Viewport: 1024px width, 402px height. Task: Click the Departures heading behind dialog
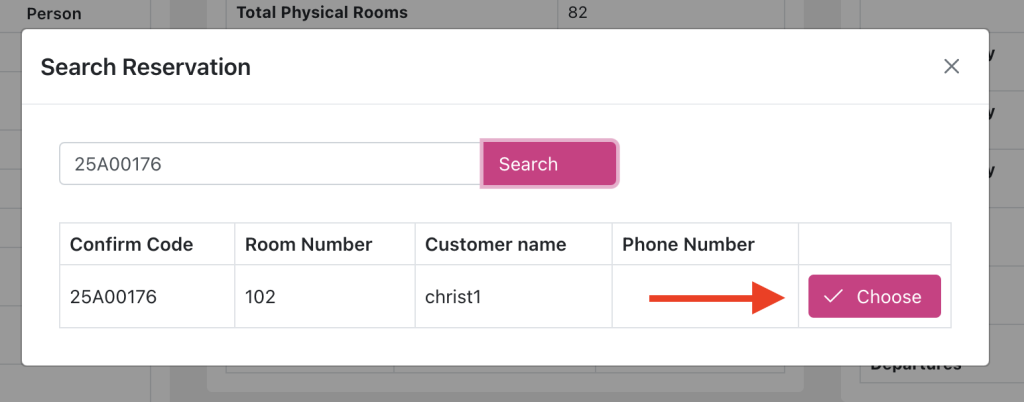[x=915, y=365]
